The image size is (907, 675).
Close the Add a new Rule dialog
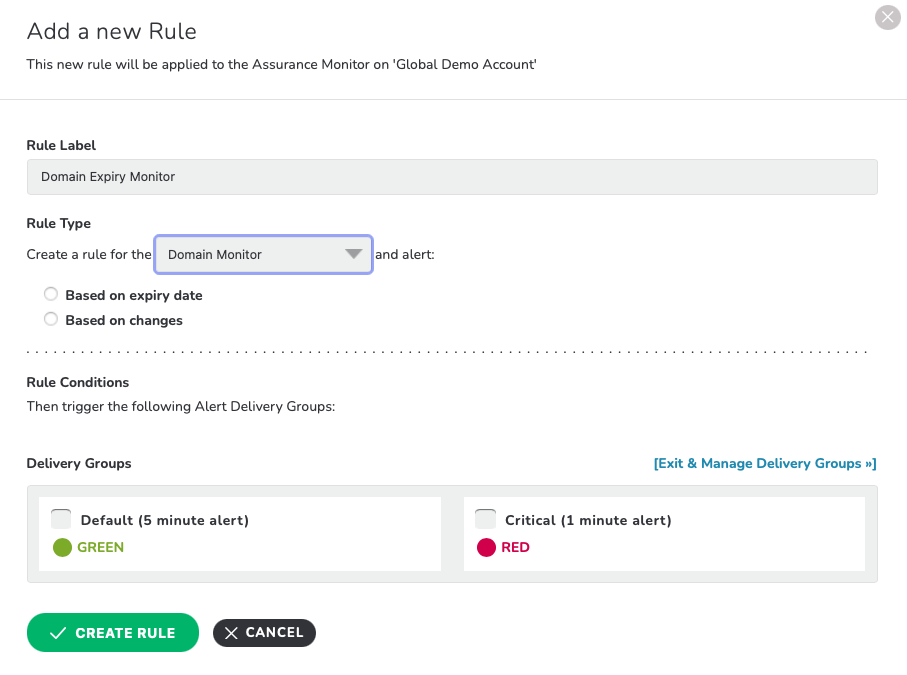(887, 17)
